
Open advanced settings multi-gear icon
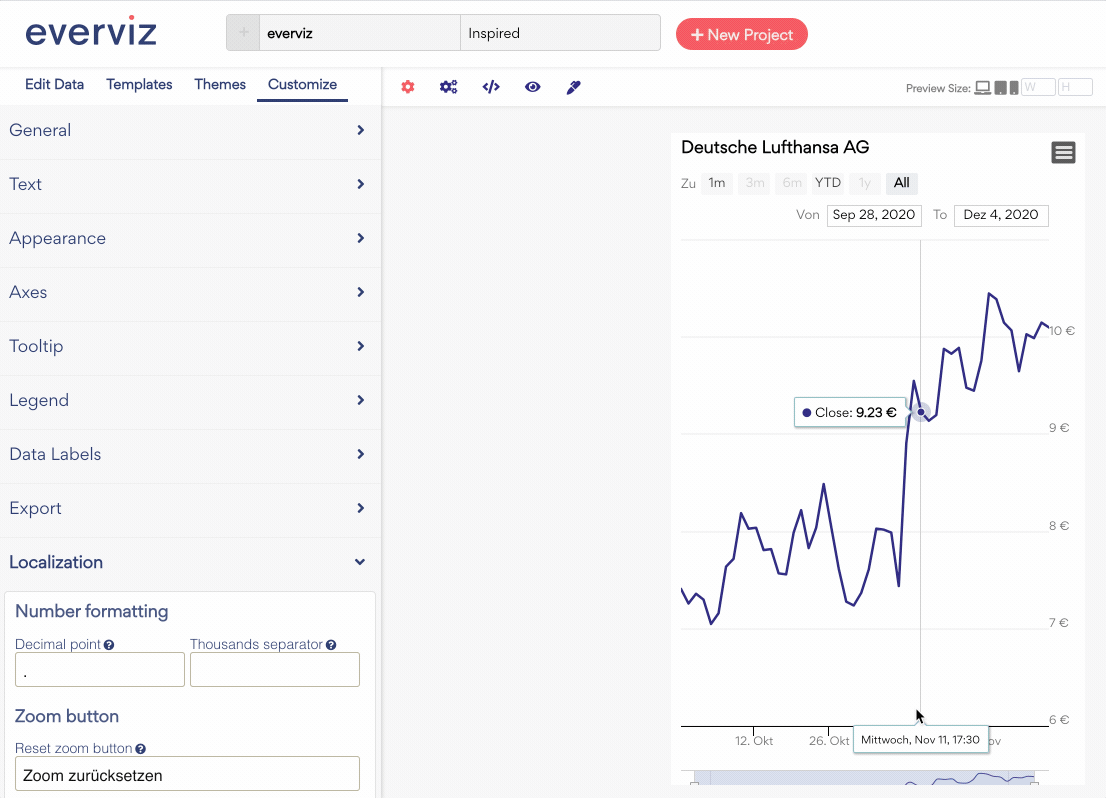coord(449,87)
